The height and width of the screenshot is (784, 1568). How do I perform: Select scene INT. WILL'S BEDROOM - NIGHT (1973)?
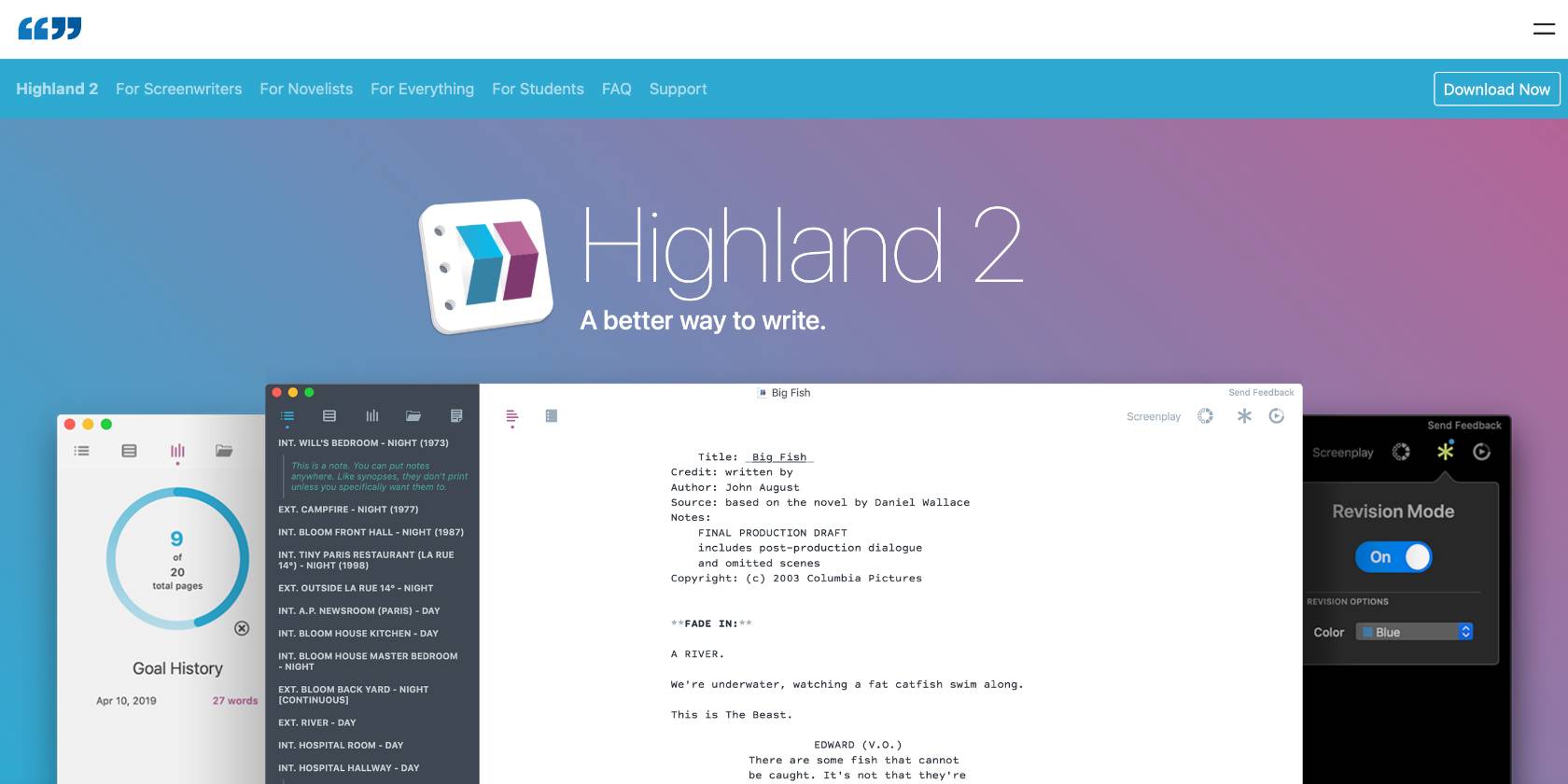point(363,443)
